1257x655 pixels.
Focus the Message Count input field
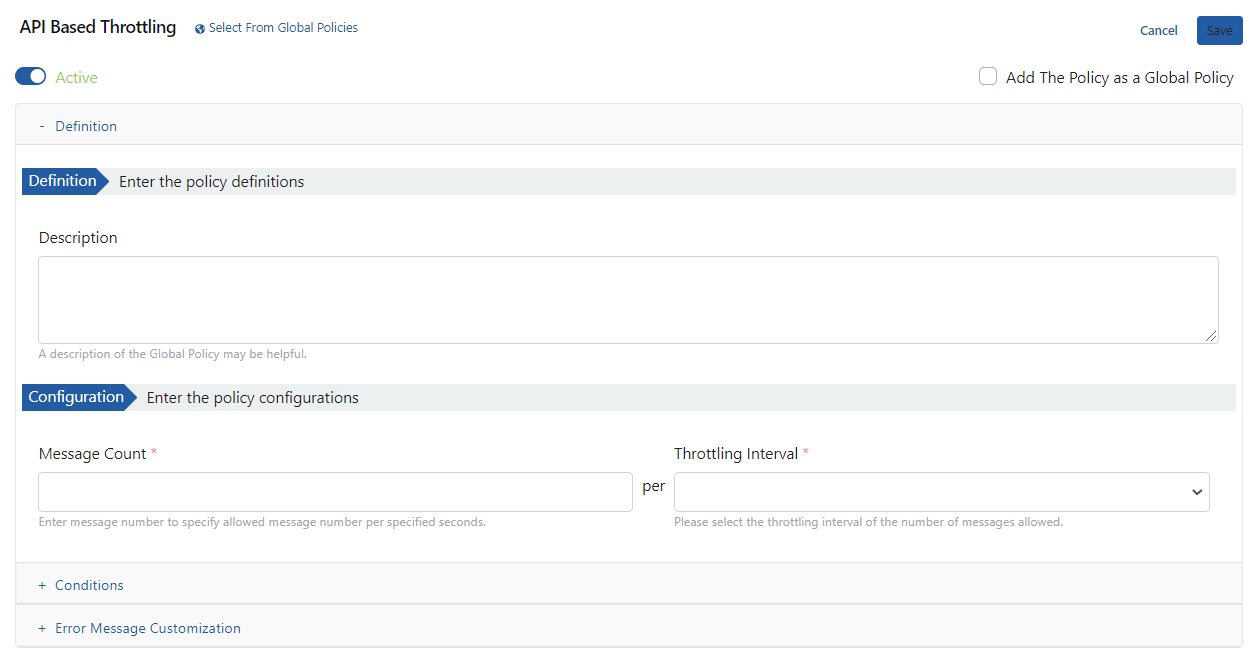click(335, 492)
